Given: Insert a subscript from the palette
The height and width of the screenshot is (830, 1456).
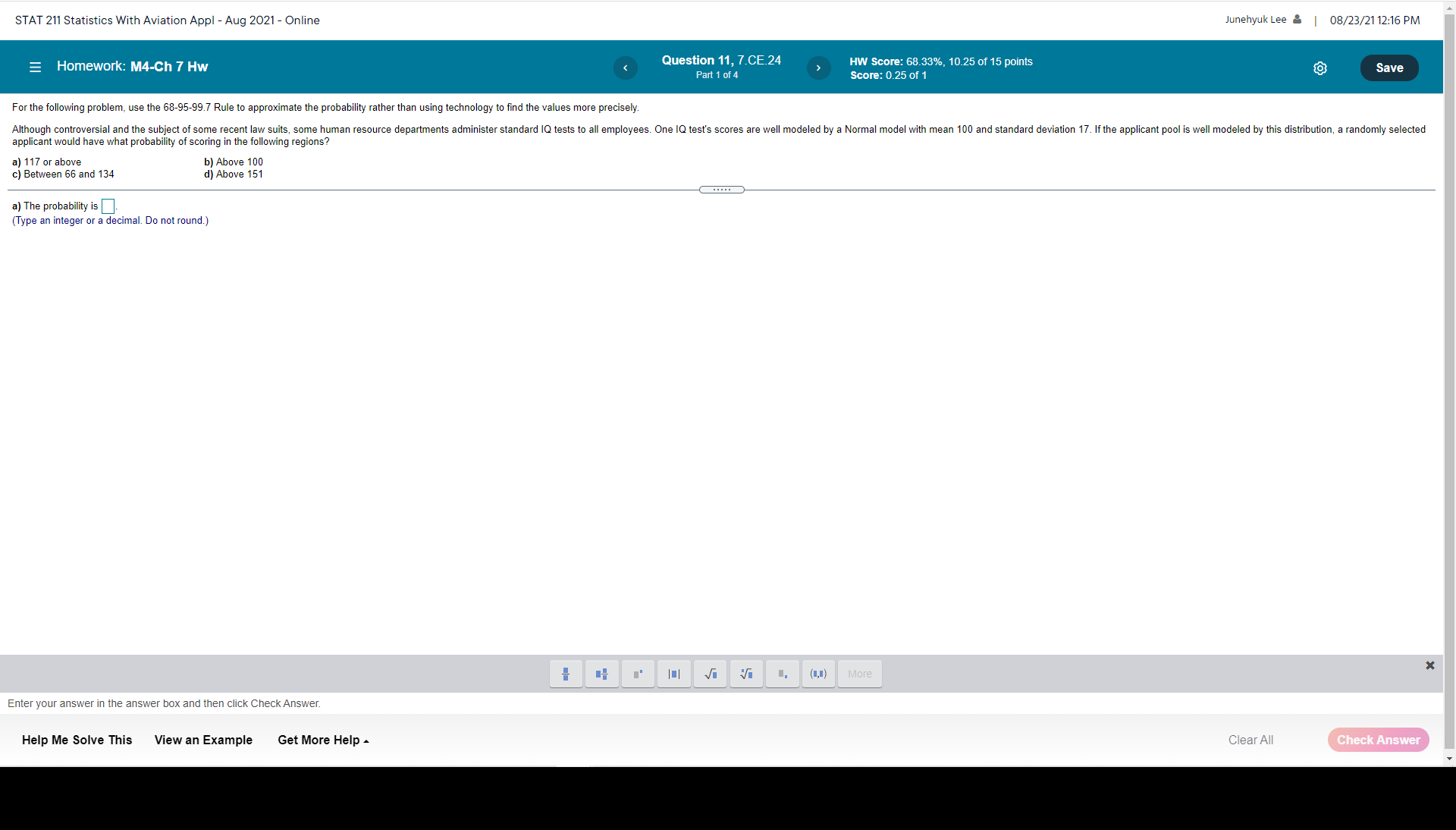Looking at the screenshot, I should [782, 674].
